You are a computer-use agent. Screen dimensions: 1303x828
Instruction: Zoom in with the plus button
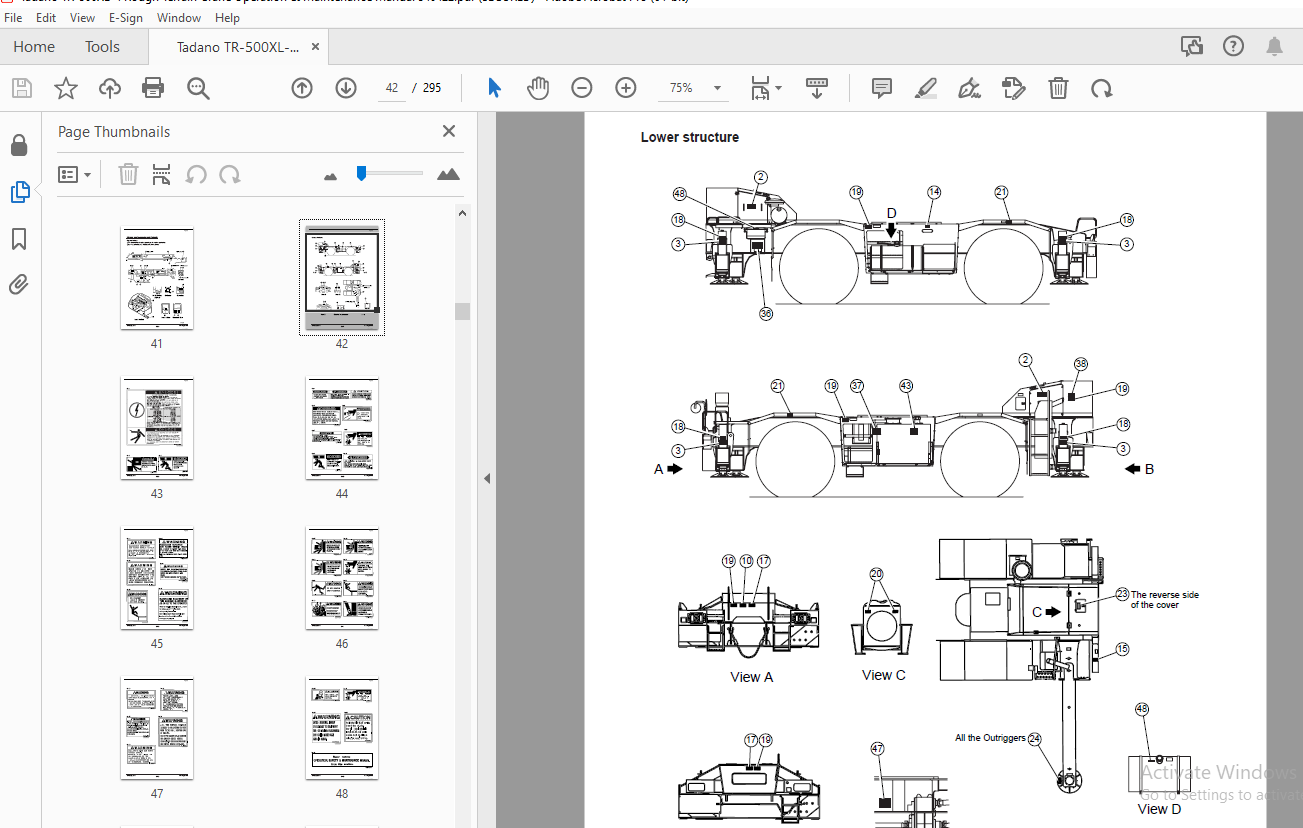pos(626,88)
